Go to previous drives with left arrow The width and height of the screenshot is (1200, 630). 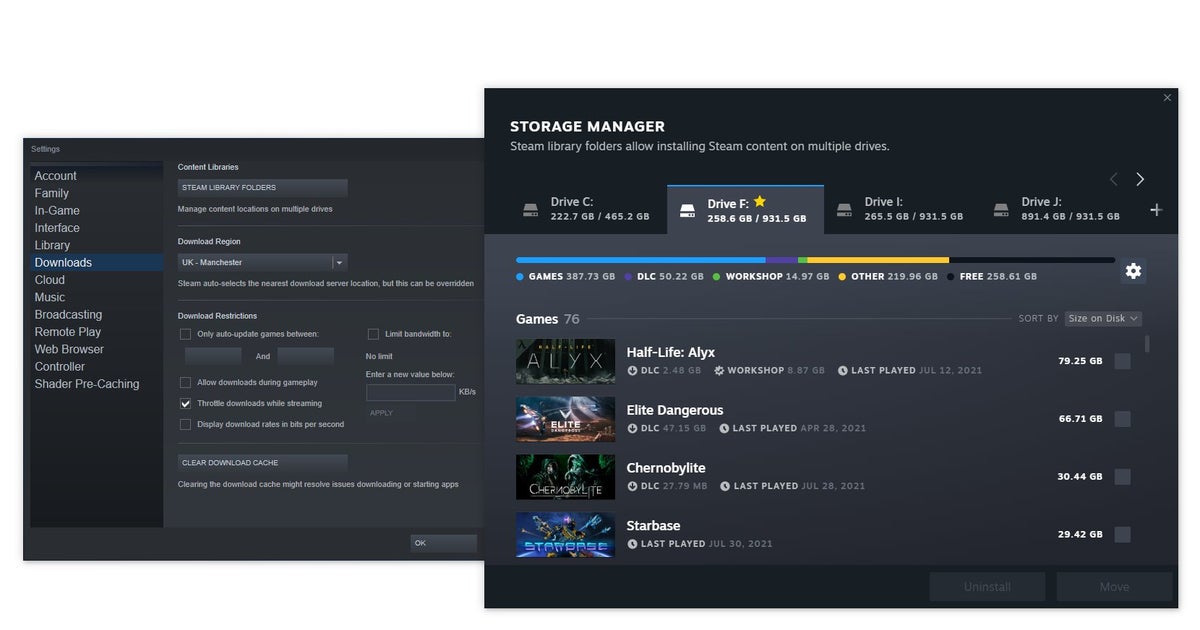tap(1113, 179)
